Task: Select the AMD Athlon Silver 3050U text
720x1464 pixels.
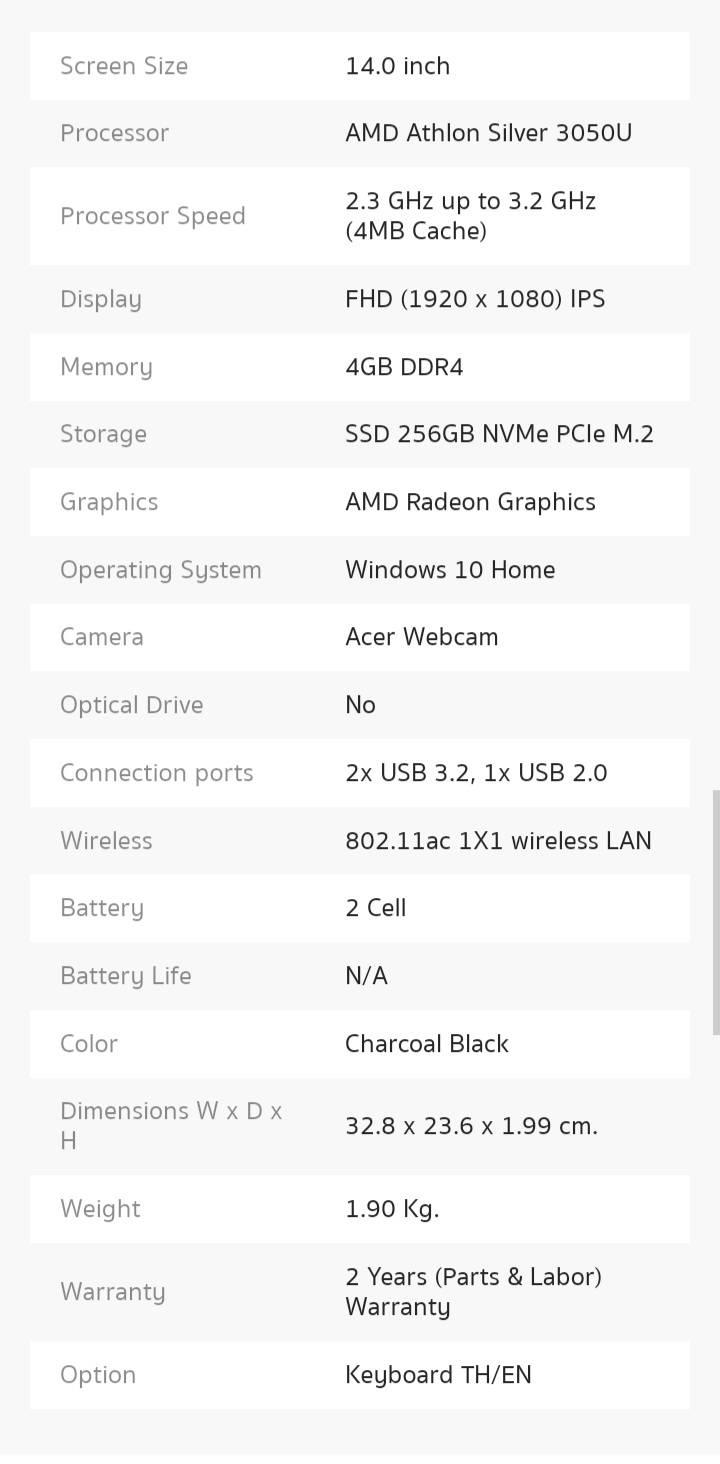Action: pyautogui.click(x=488, y=133)
